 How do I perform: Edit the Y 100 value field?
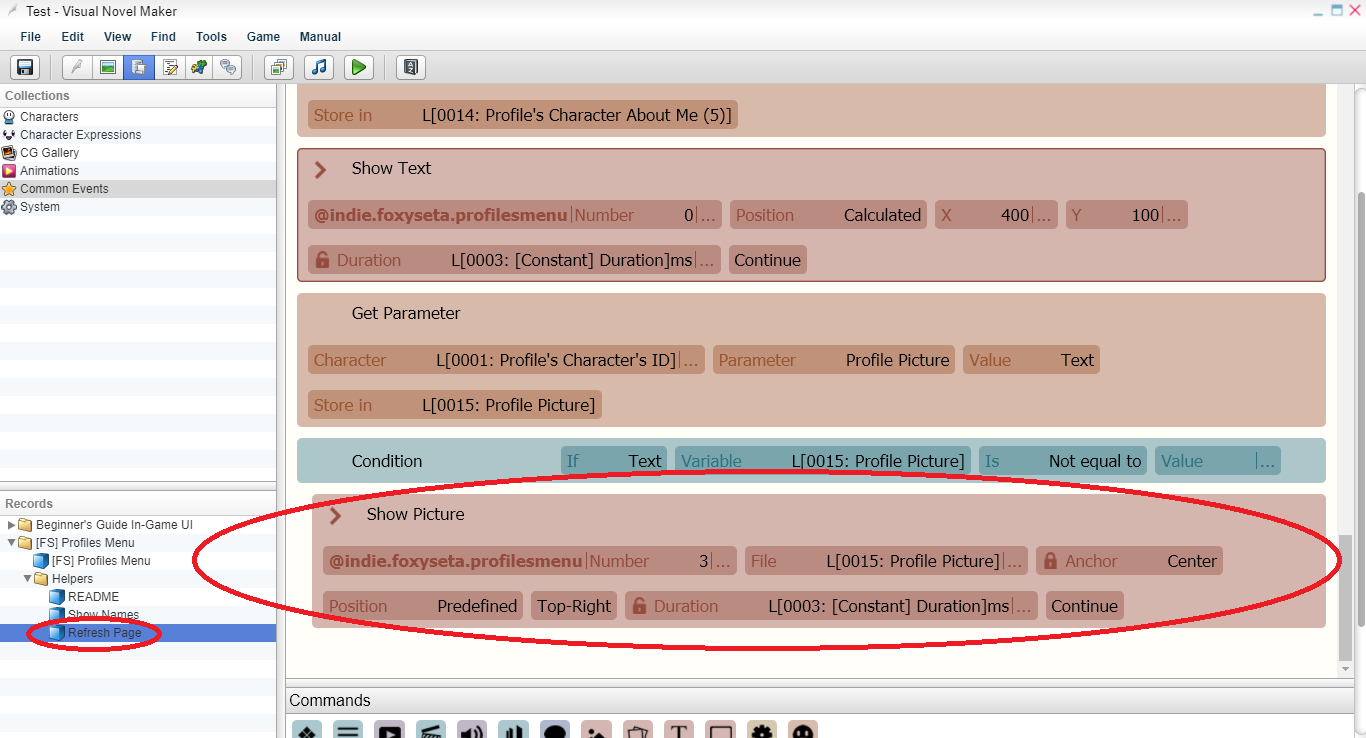(1126, 215)
